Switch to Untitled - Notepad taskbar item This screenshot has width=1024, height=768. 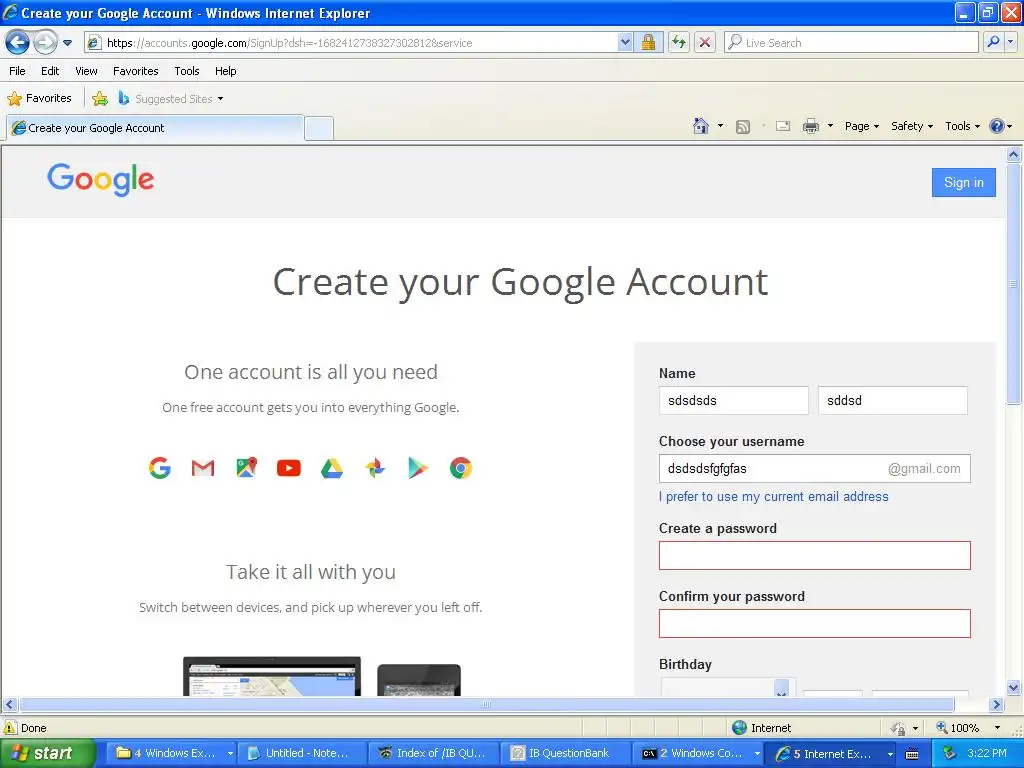pos(302,753)
